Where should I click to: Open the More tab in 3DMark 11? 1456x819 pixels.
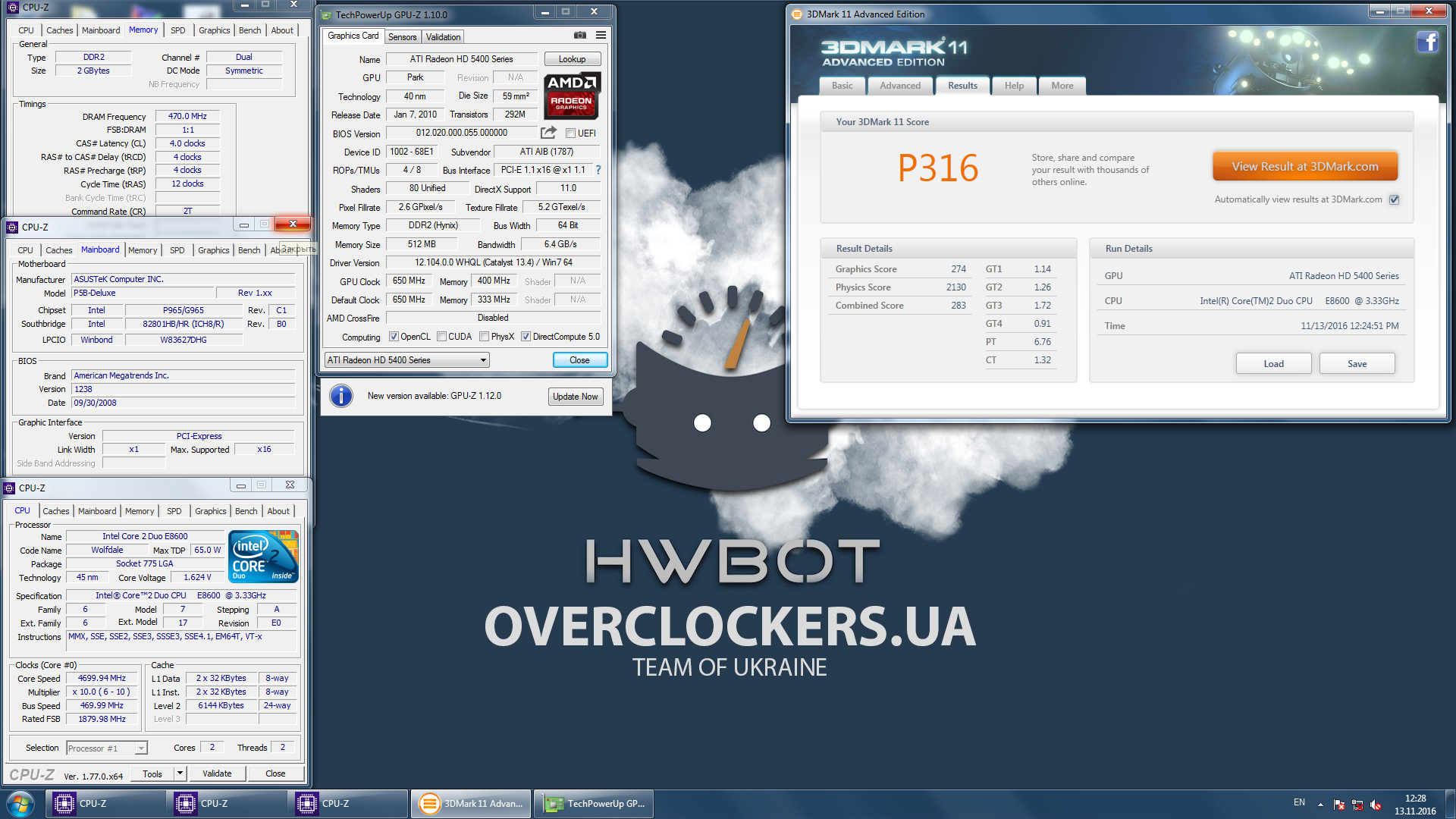[1062, 86]
